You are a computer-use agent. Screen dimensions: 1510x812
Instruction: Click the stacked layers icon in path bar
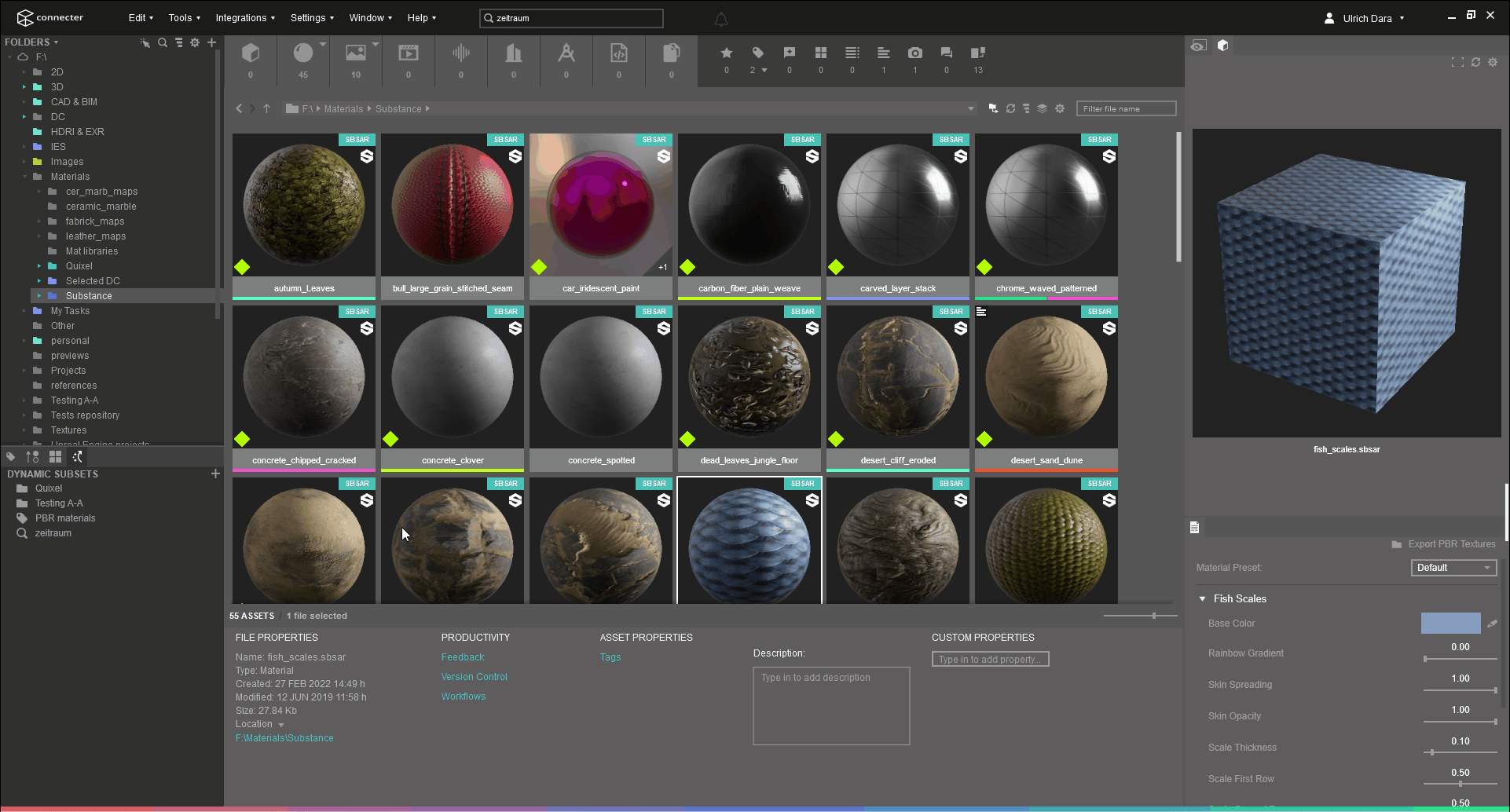coord(1042,108)
